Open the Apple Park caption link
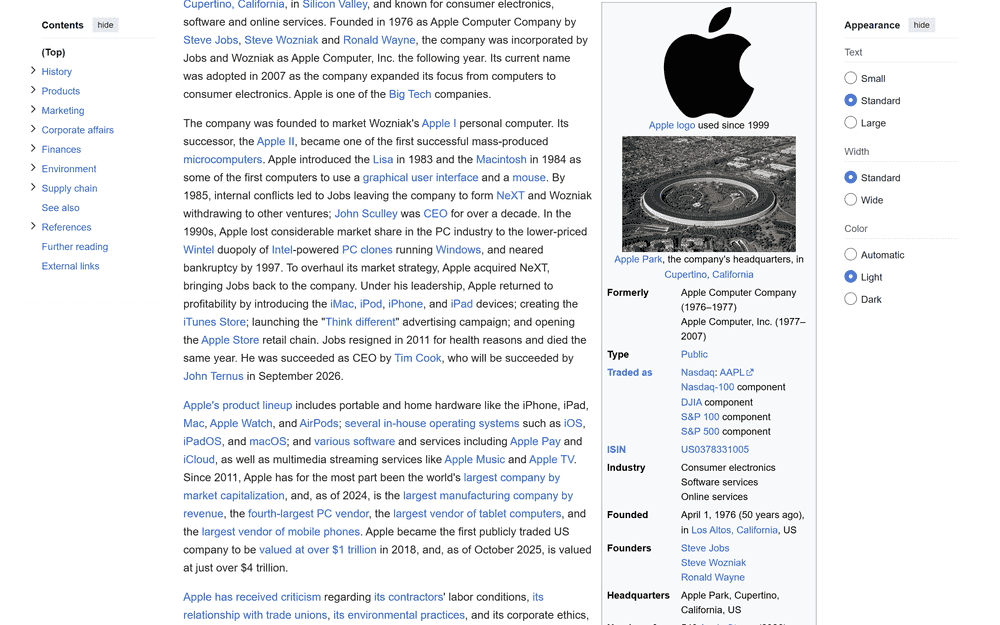Image resolution: width=1000 pixels, height=625 pixels. tap(638, 260)
